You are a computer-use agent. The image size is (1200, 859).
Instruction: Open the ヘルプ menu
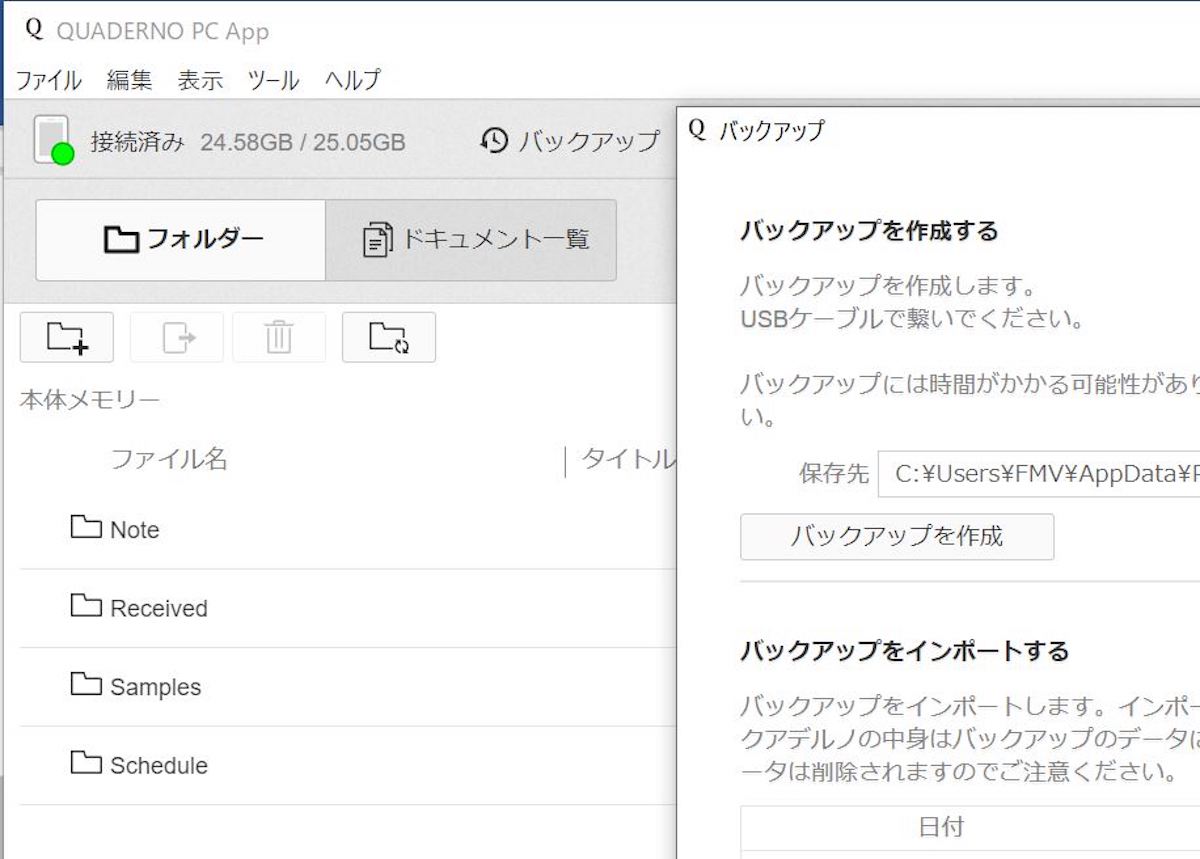point(353,80)
